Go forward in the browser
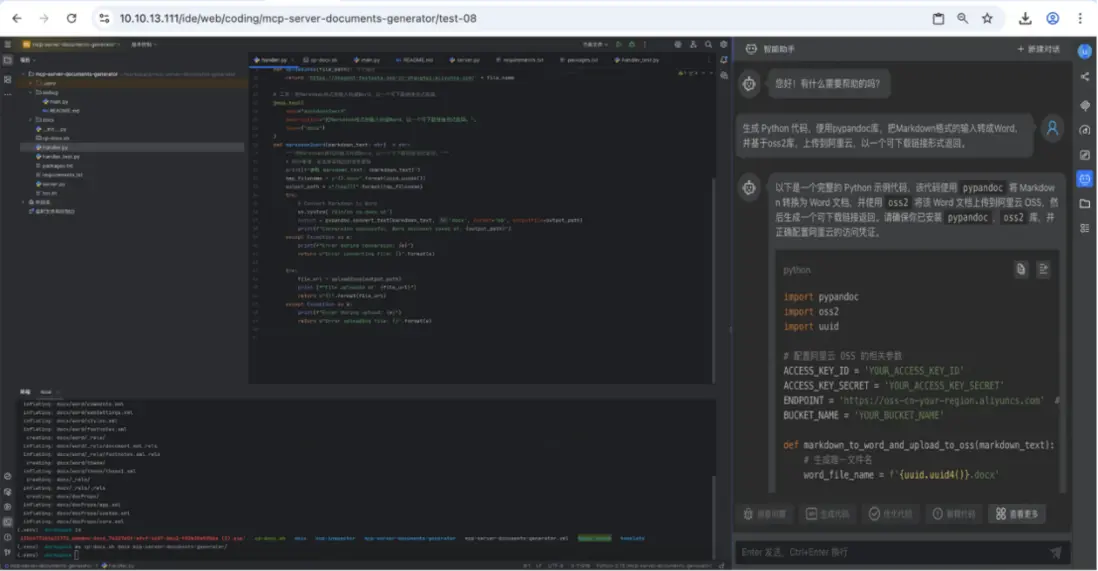The height and width of the screenshot is (571, 1098). coord(43,18)
